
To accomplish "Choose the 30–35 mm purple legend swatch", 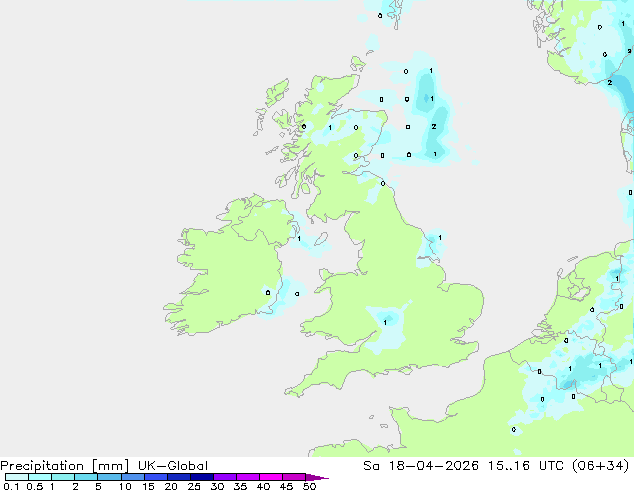I will (x=225, y=477).
